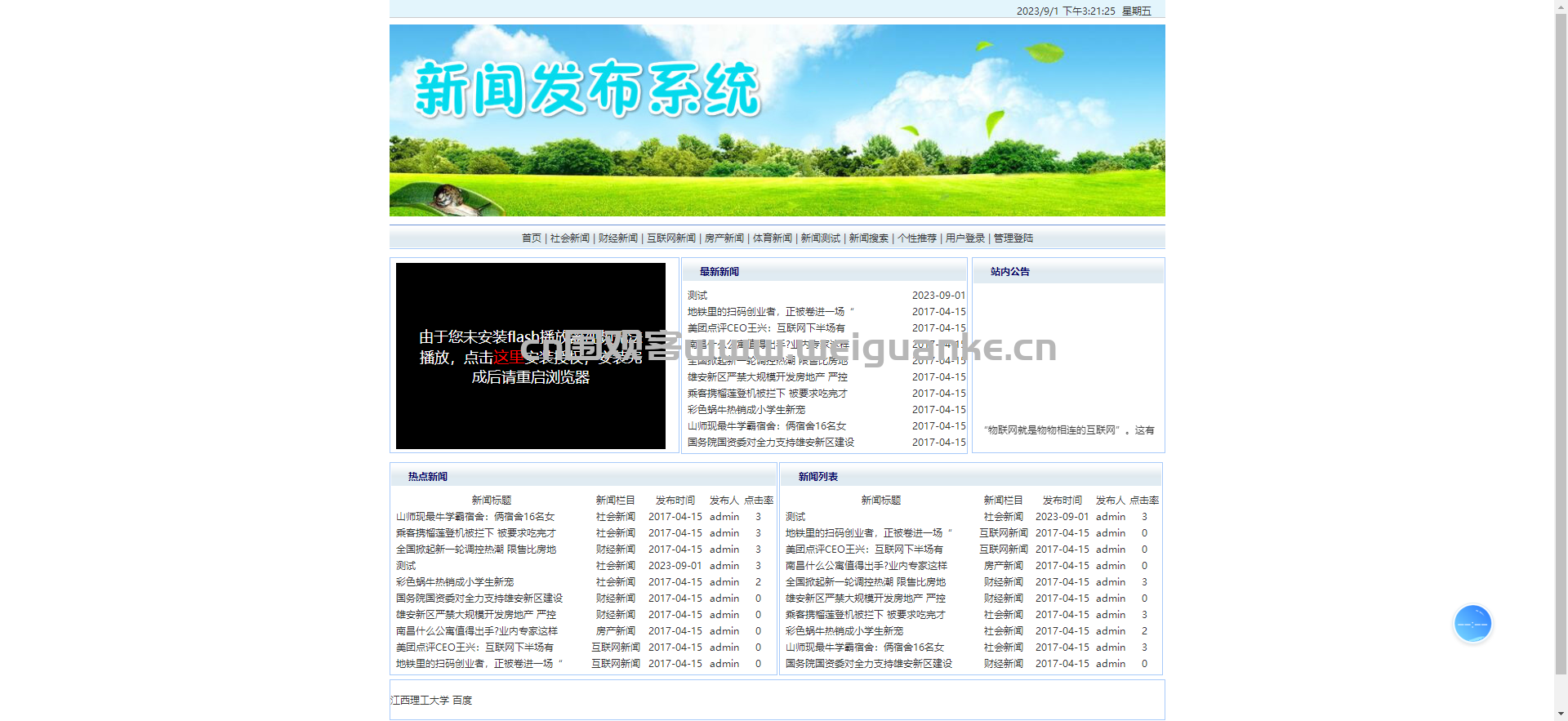Open 乘客携榴莲登机被拦下 in 最新新闻 panel

768,394
